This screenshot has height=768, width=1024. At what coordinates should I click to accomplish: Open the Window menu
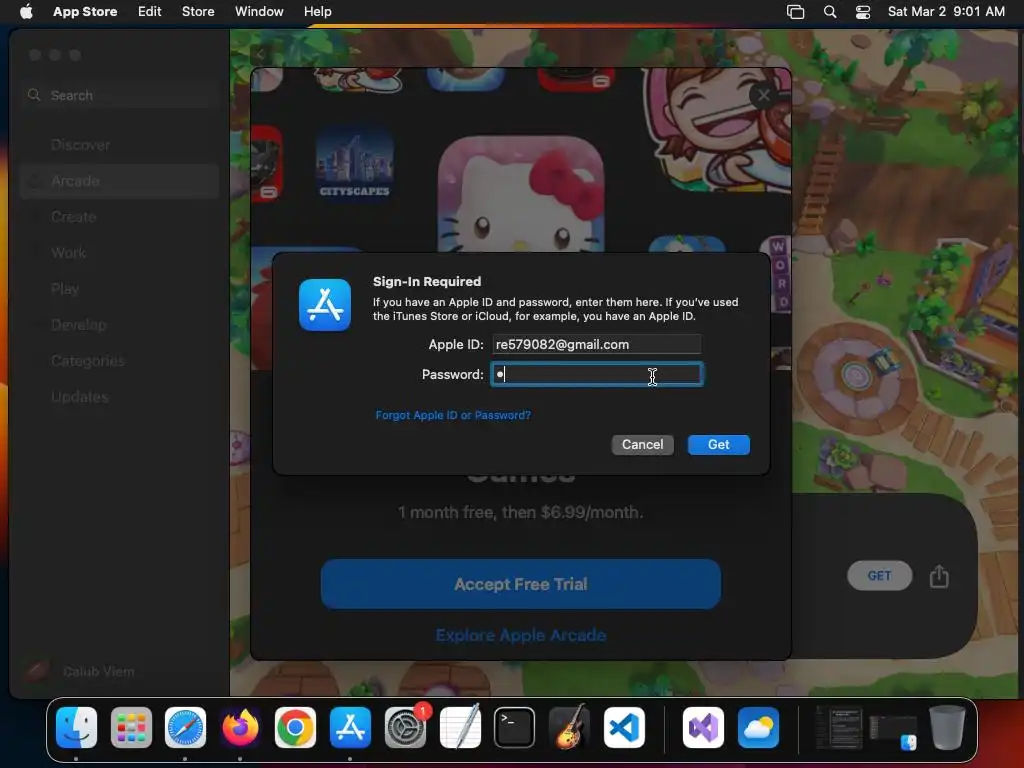(x=259, y=11)
